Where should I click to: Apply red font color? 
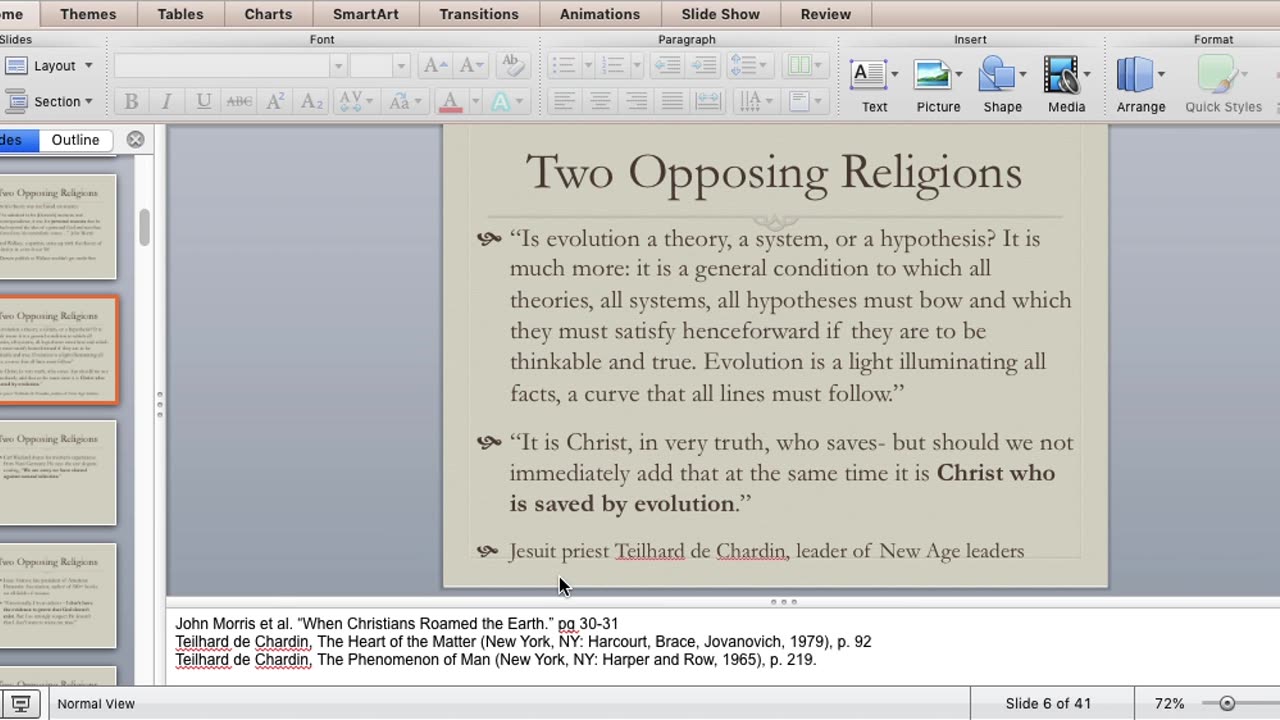coord(450,101)
